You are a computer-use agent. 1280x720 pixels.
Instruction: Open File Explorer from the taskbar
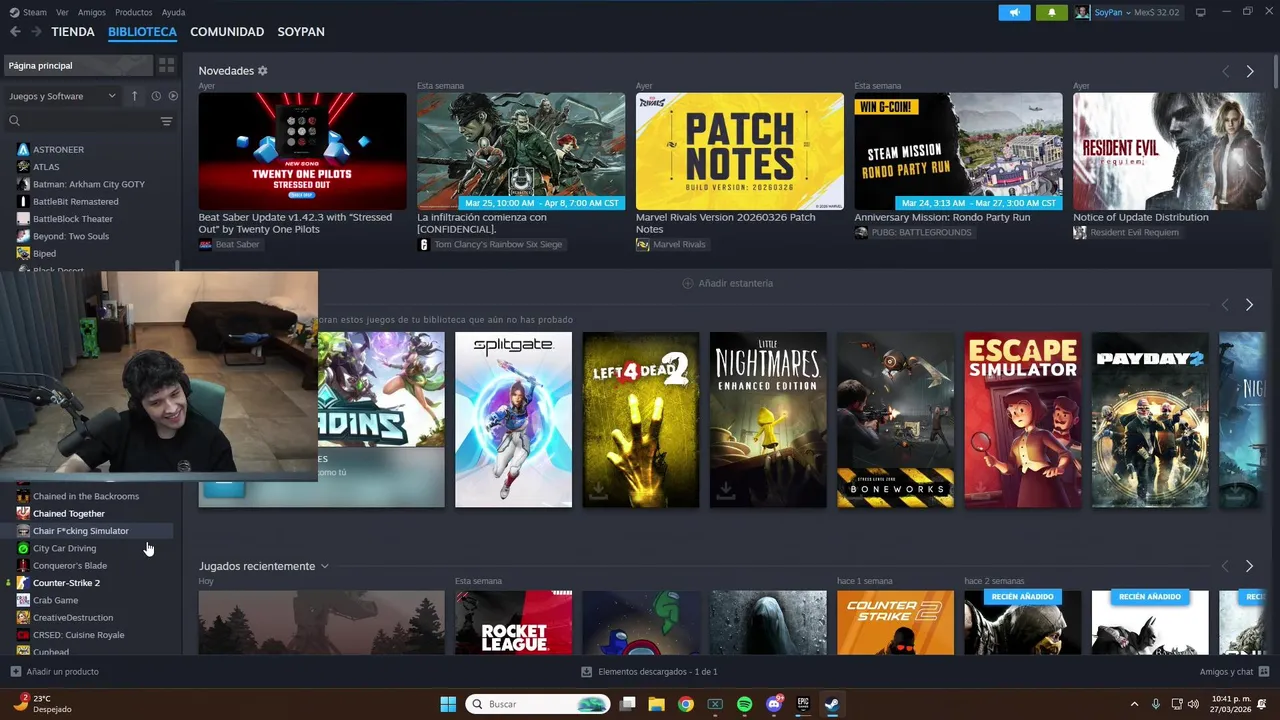click(x=656, y=704)
